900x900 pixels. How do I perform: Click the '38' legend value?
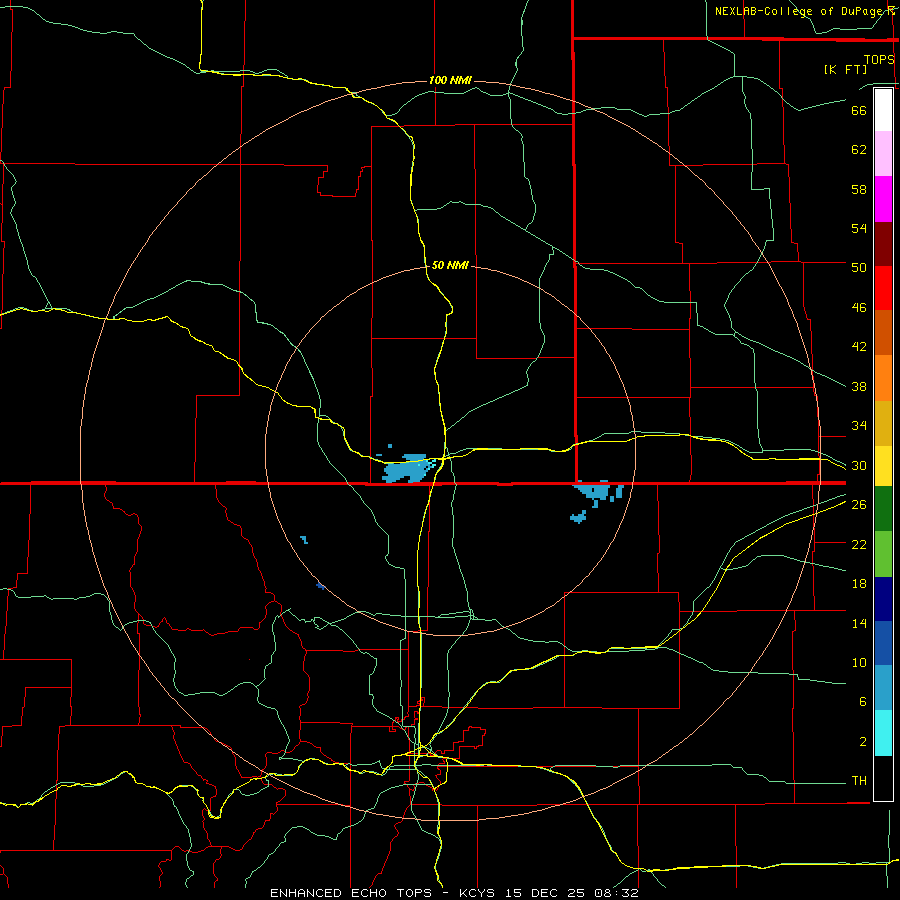(x=859, y=387)
